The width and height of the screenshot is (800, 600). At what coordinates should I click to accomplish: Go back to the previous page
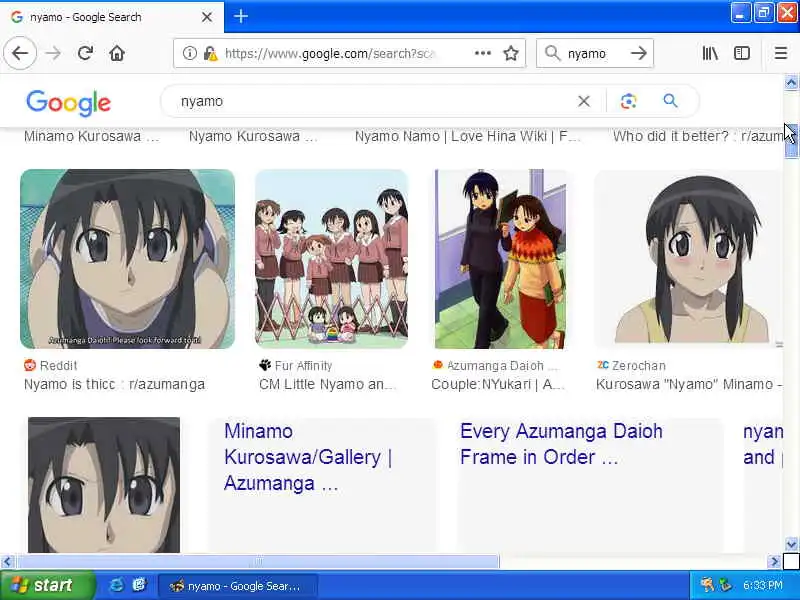20,53
